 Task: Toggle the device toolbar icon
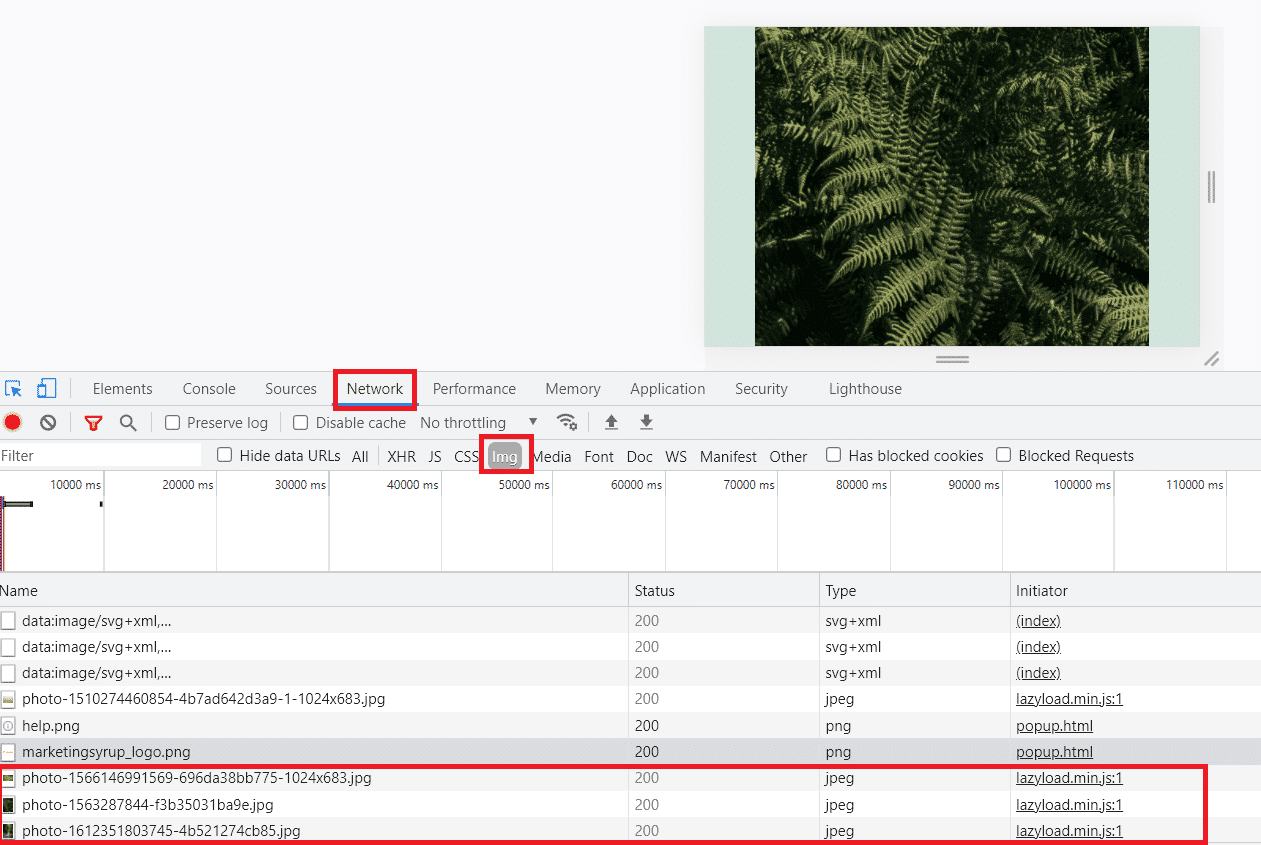47,389
